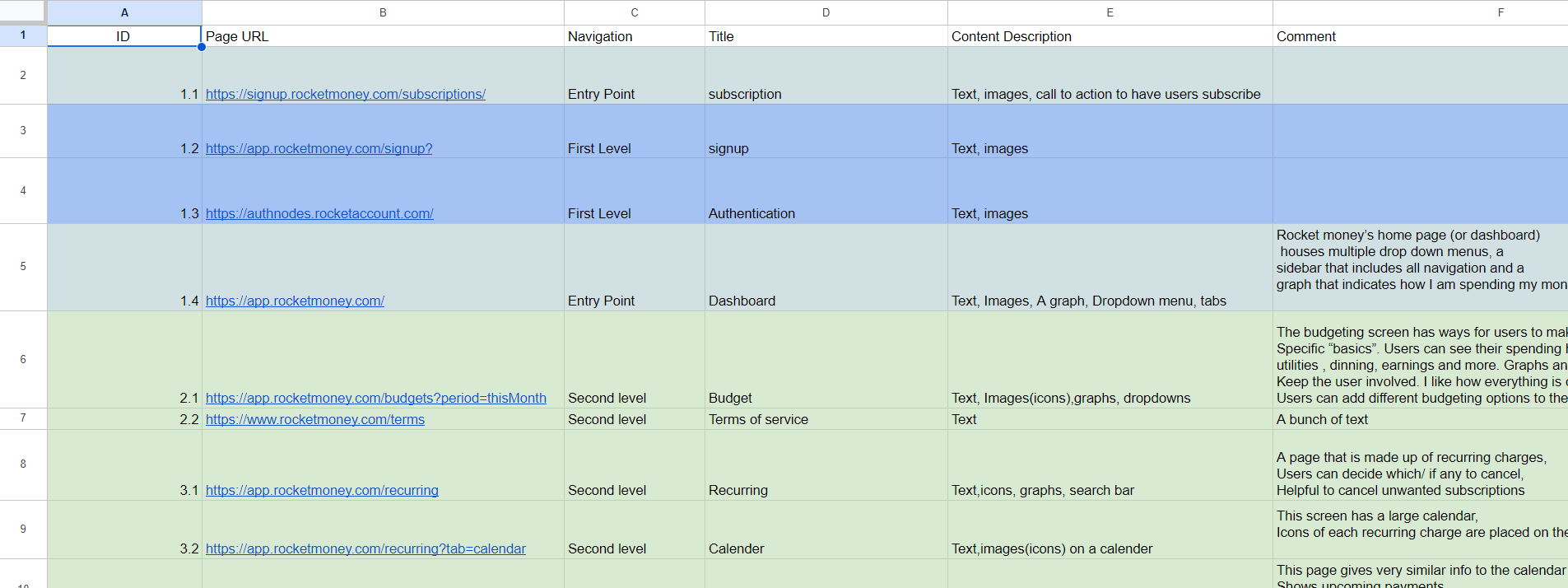Open the budgets?period=thisMonth link
The width and height of the screenshot is (1568, 588).
pos(376,398)
